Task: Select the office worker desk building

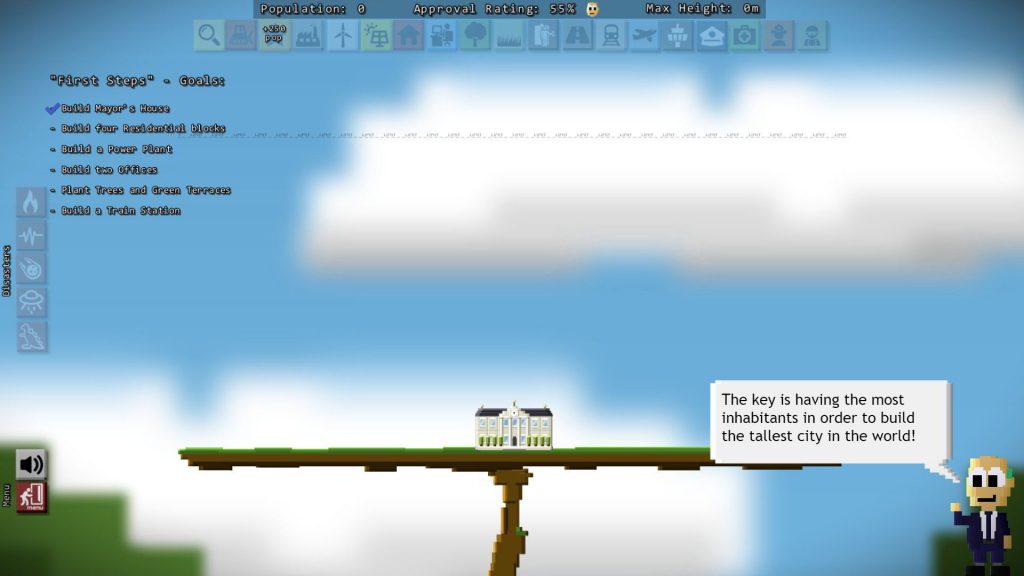Action: pos(441,36)
